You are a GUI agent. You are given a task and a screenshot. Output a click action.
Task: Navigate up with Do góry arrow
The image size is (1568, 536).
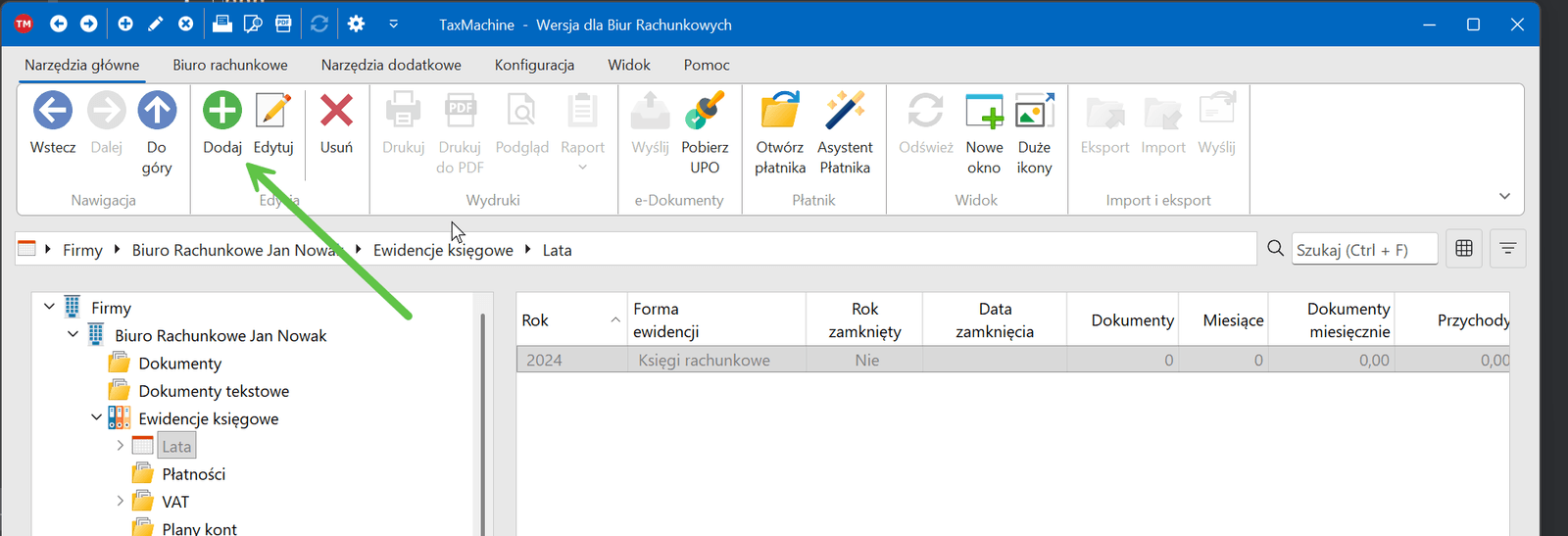click(157, 111)
